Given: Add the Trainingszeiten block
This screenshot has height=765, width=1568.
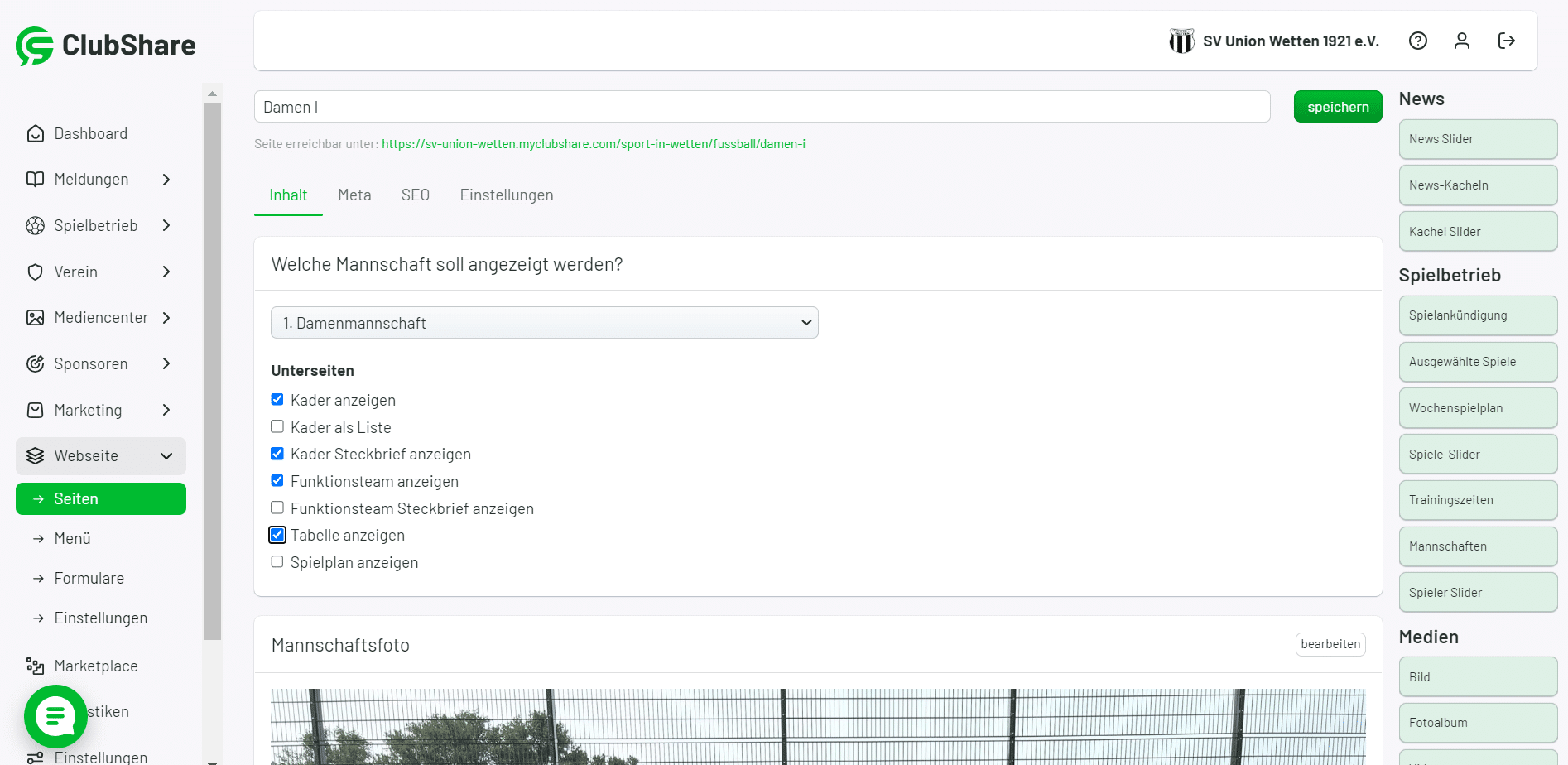Looking at the screenshot, I should tap(1478, 500).
